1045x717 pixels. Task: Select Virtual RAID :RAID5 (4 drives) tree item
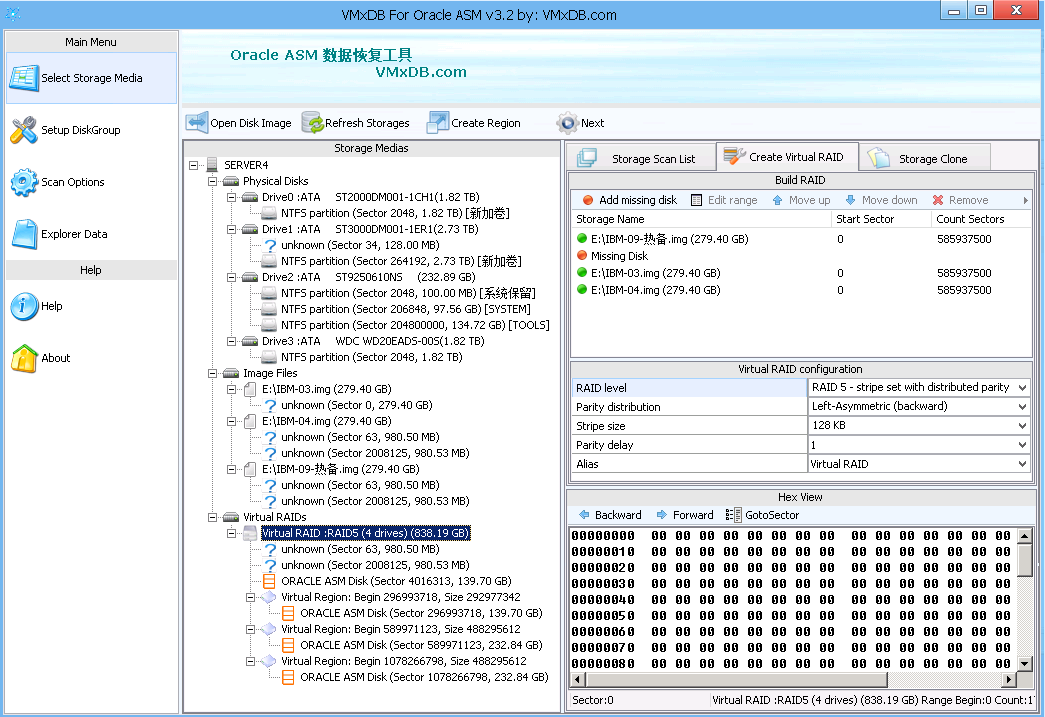click(x=366, y=533)
